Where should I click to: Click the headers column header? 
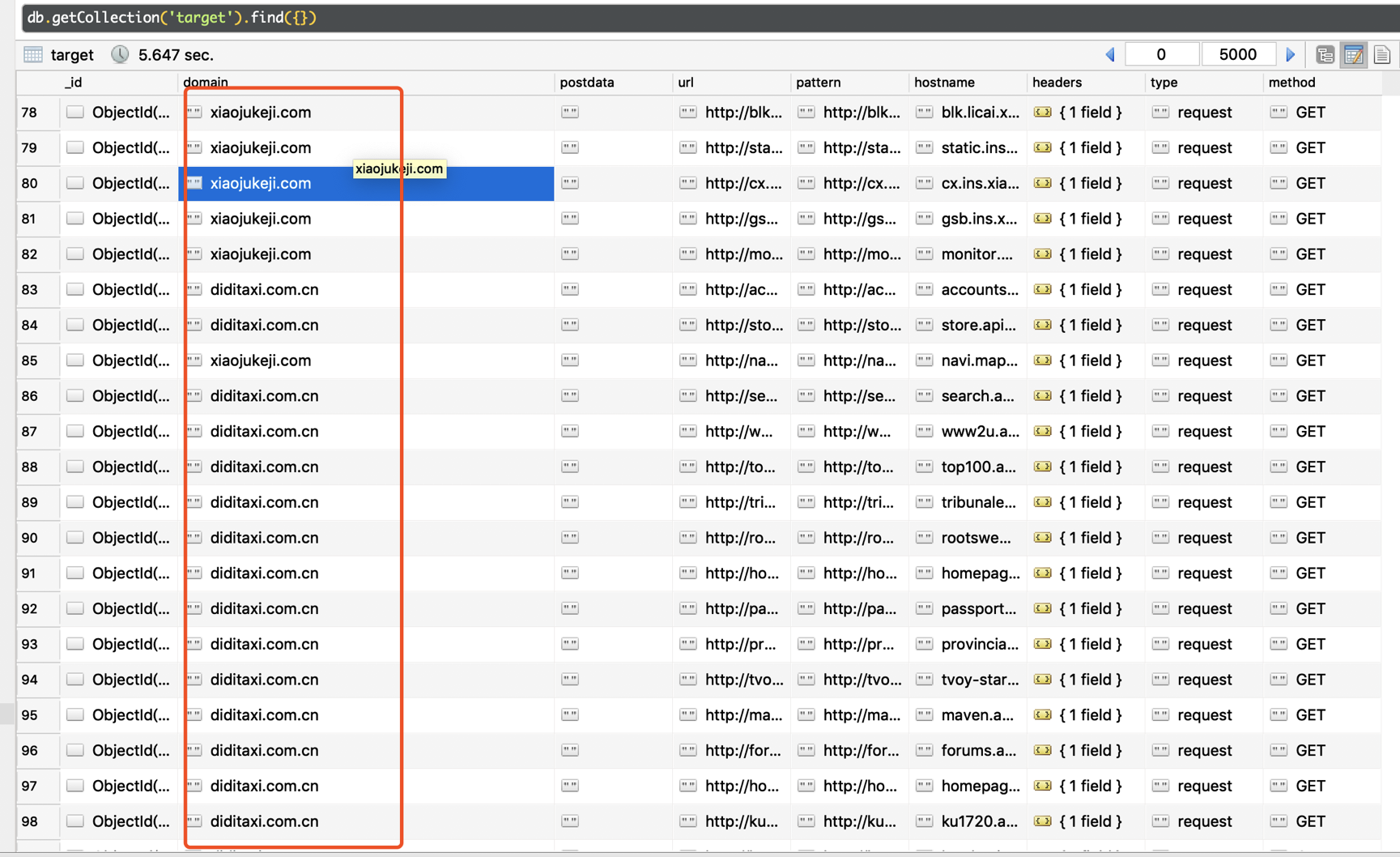[x=1057, y=83]
